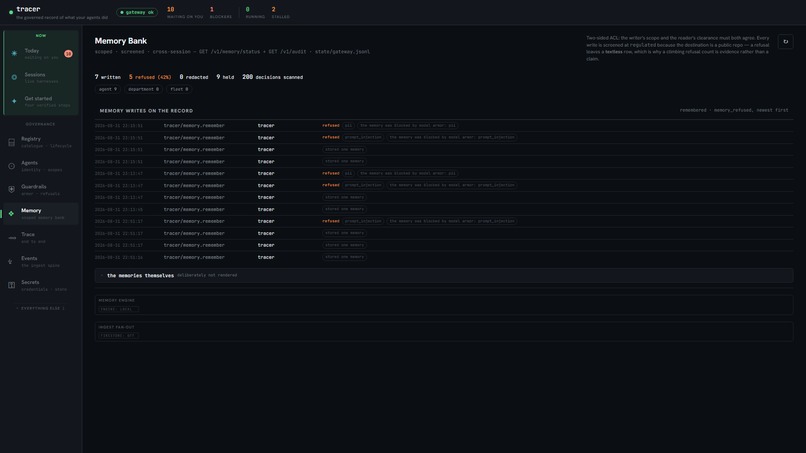Click the Get started sparkle icon
The width and height of the screenshot is (806, 453).
point(14,101)
